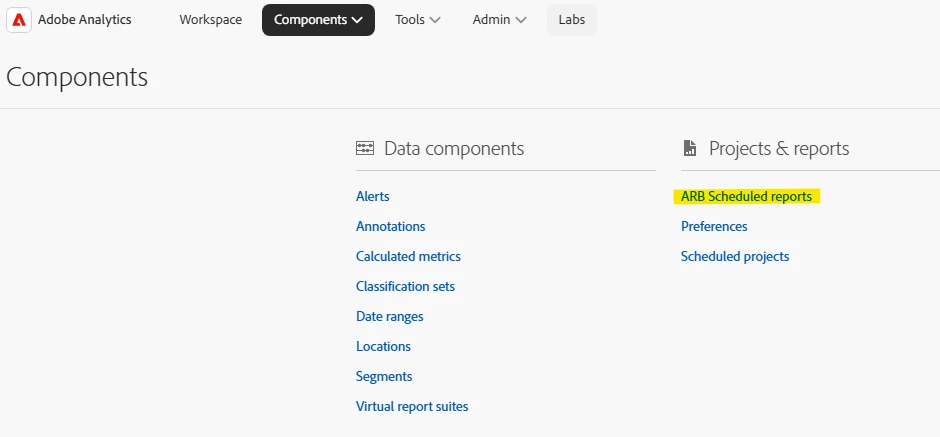This screenshot has width=940, height=437.
Task: Go to the Workspace tab
Action: (210, 20)
